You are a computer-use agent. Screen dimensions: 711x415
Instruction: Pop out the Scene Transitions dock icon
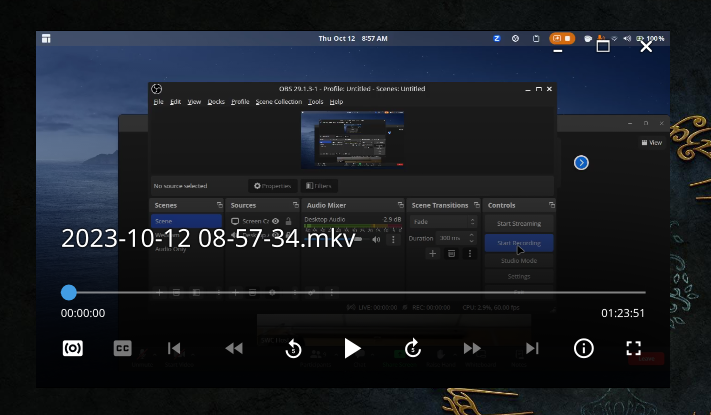pyautogui.click(x=477, y=205)
